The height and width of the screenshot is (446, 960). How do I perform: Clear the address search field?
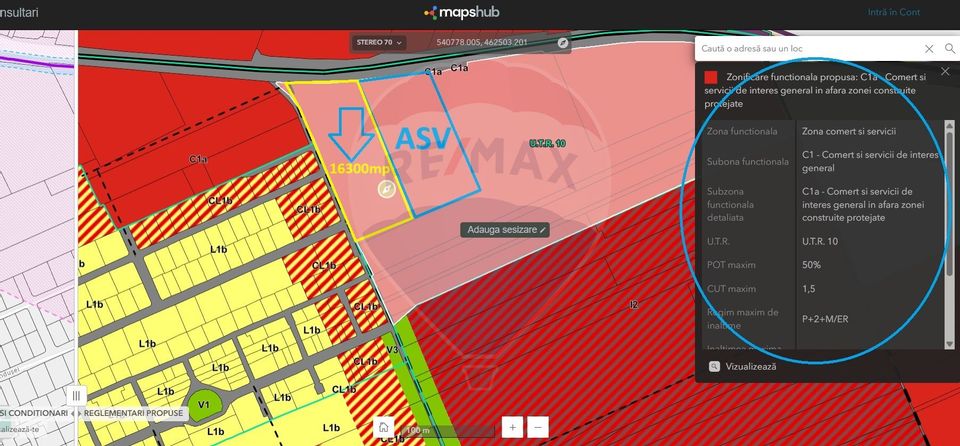(x=929, y=48)
